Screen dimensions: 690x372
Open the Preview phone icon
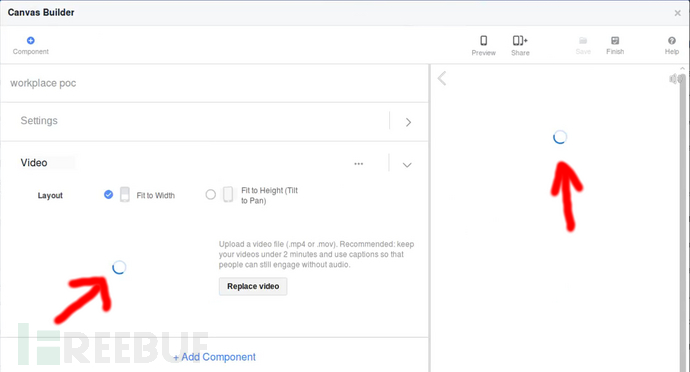point(483,41)
